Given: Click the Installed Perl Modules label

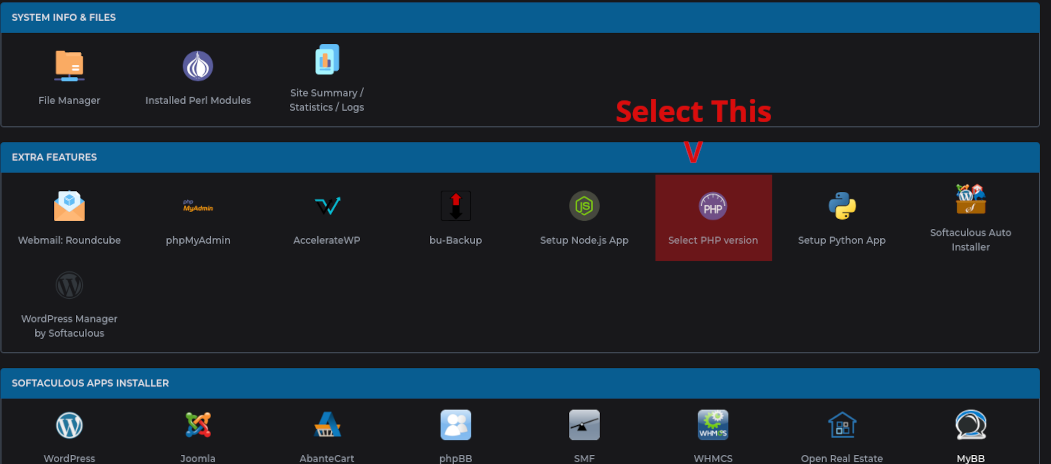Looking at the screenshot, I should pos(198,101).
